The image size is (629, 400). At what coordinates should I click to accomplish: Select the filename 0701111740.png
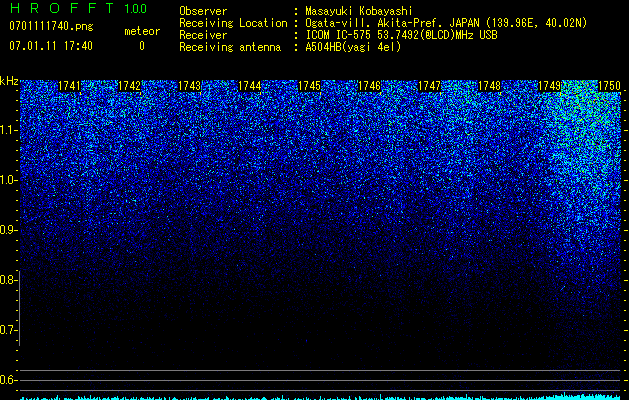(51, 27)
